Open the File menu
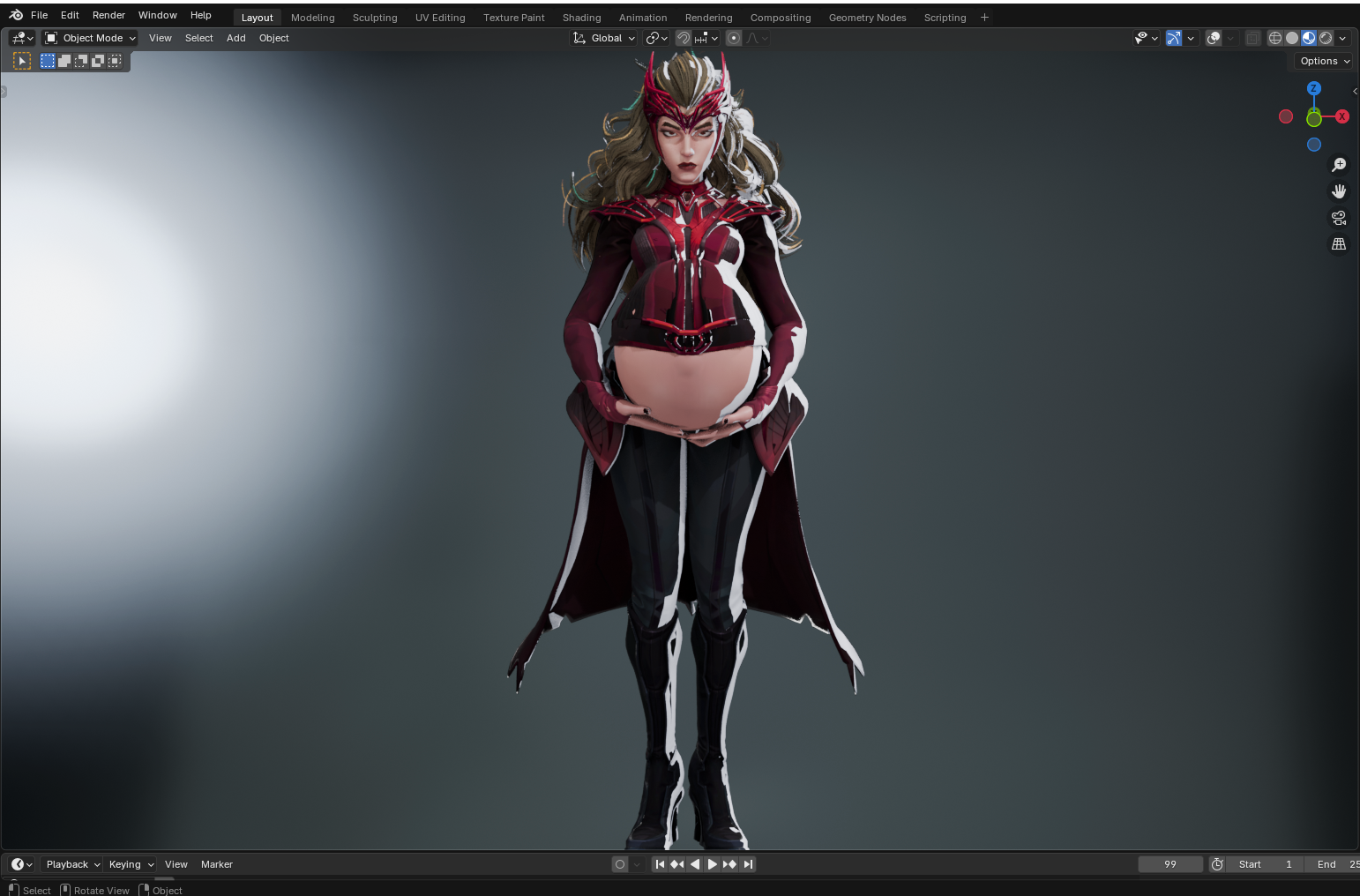 point(40,15)
